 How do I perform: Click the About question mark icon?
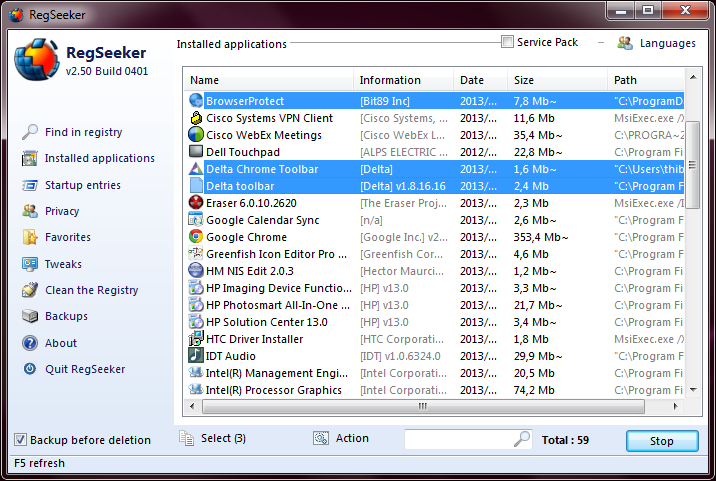click(x=30, y=343)
